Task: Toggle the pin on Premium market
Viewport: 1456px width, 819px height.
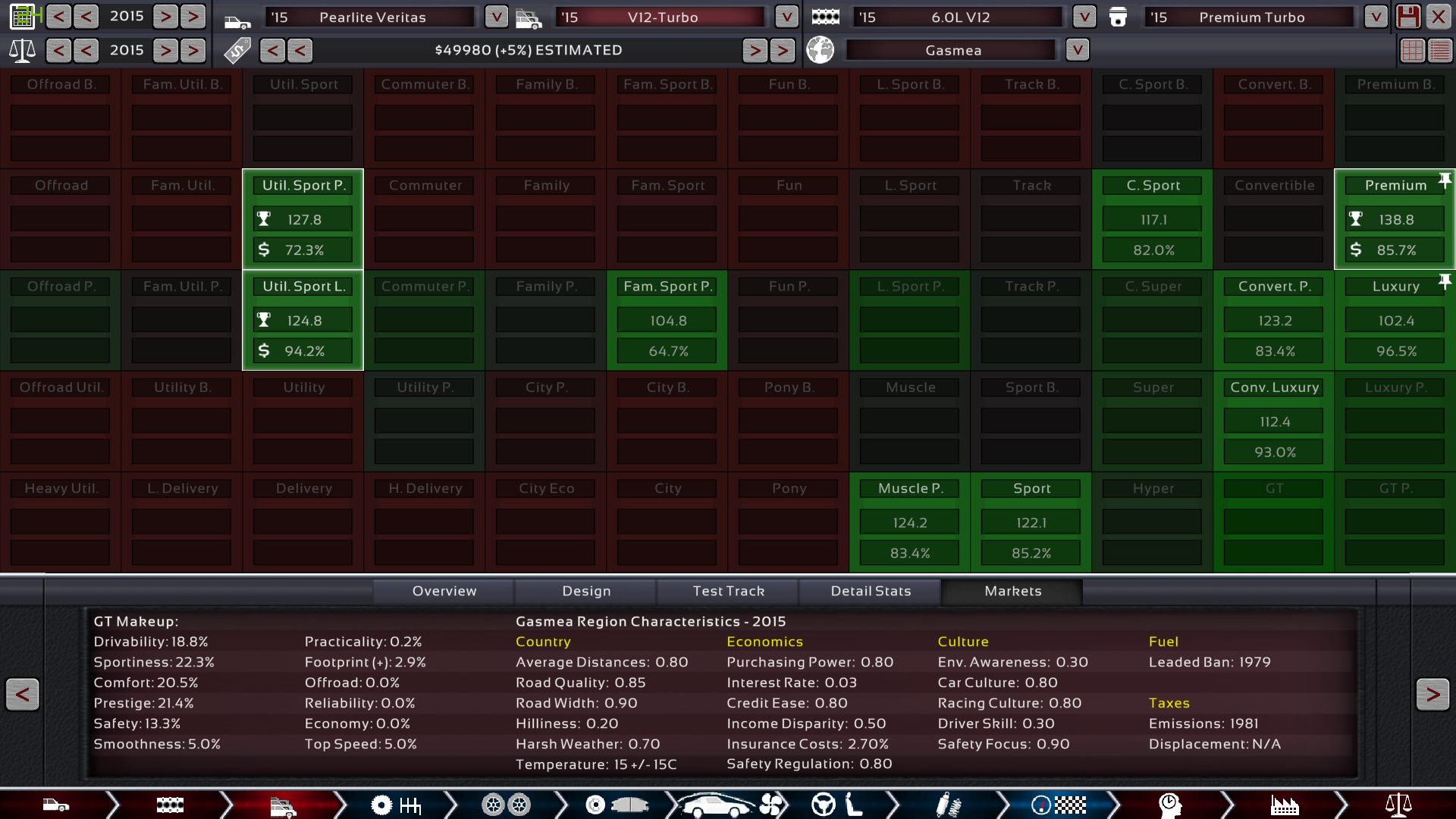Action: tap(1445, 180)
